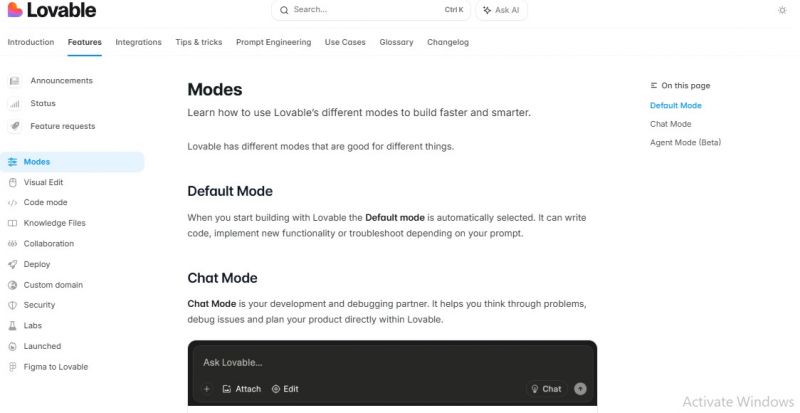Screen dimensions: 800x413
Task: Toggle the Chat mode lightbulb button
Action: 546,389
